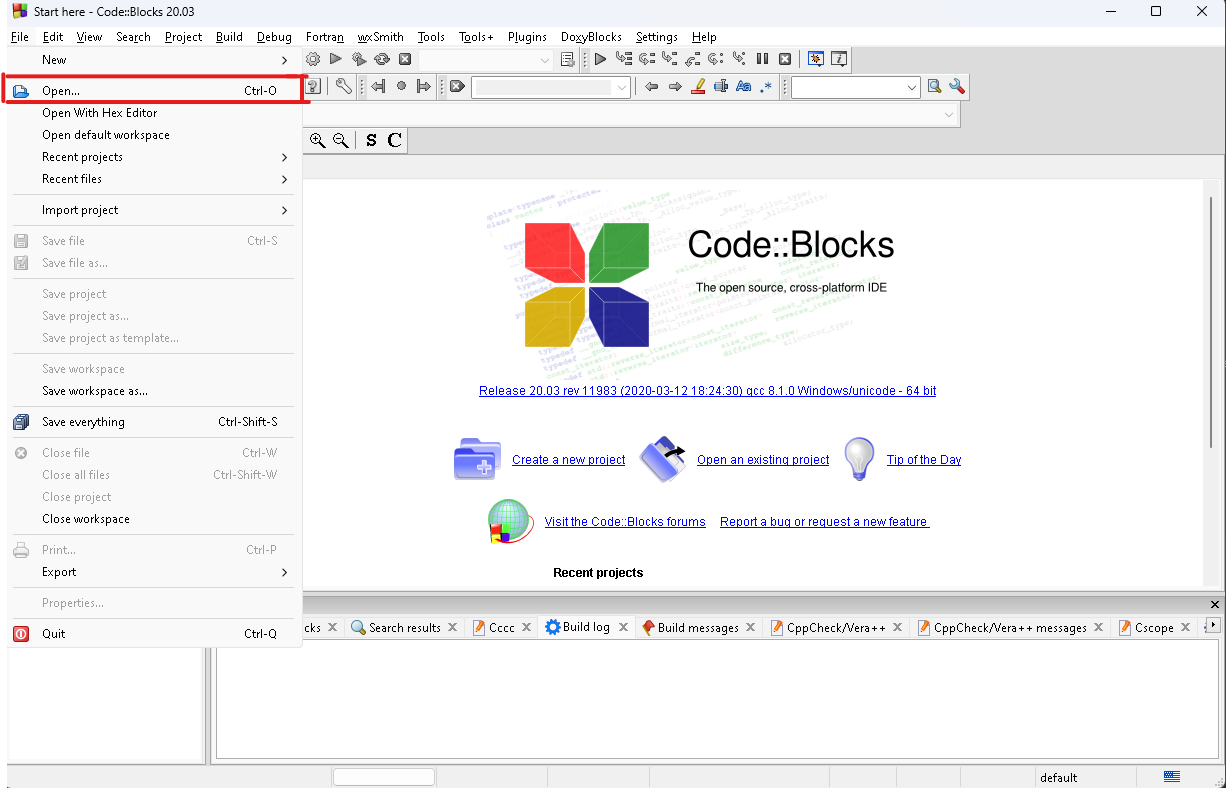Click the Run to cursor debug icon
This screenshot has height=788, width=1226.
[x=624, y=60]
